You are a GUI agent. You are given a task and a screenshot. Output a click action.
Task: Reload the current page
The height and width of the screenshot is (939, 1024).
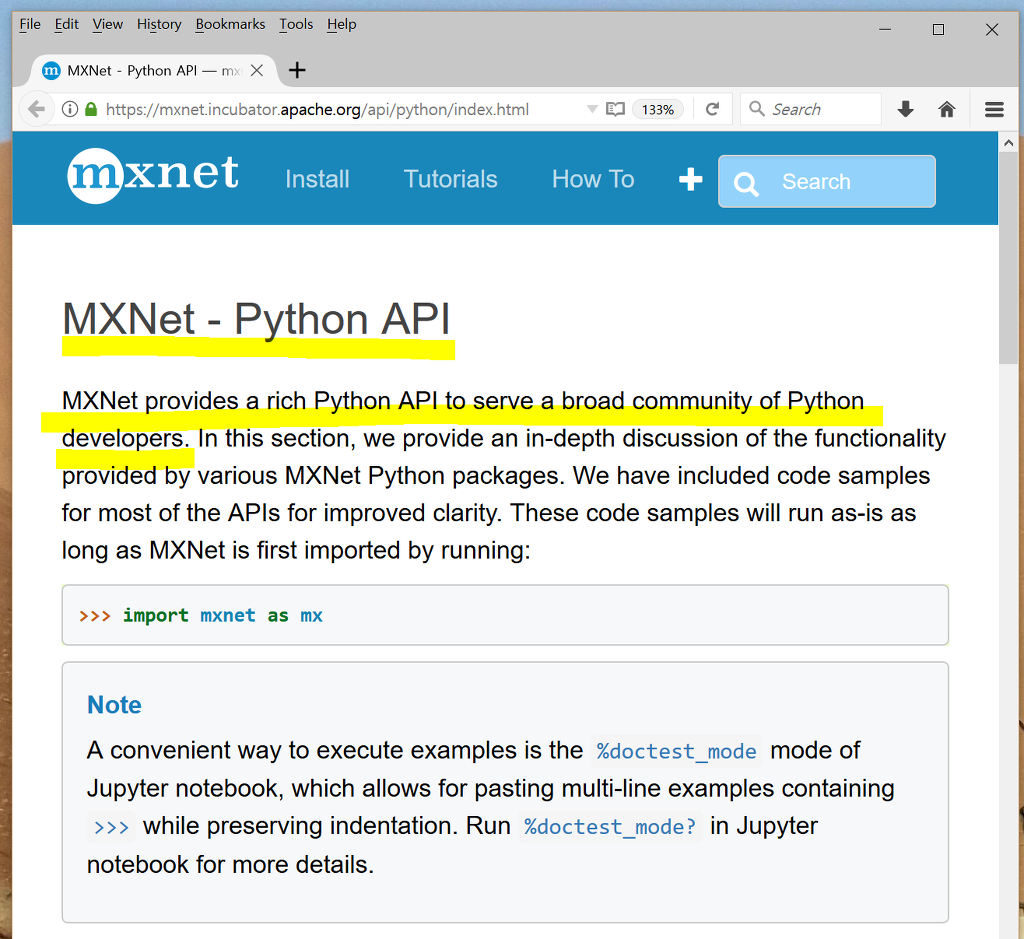click(712, 109)
